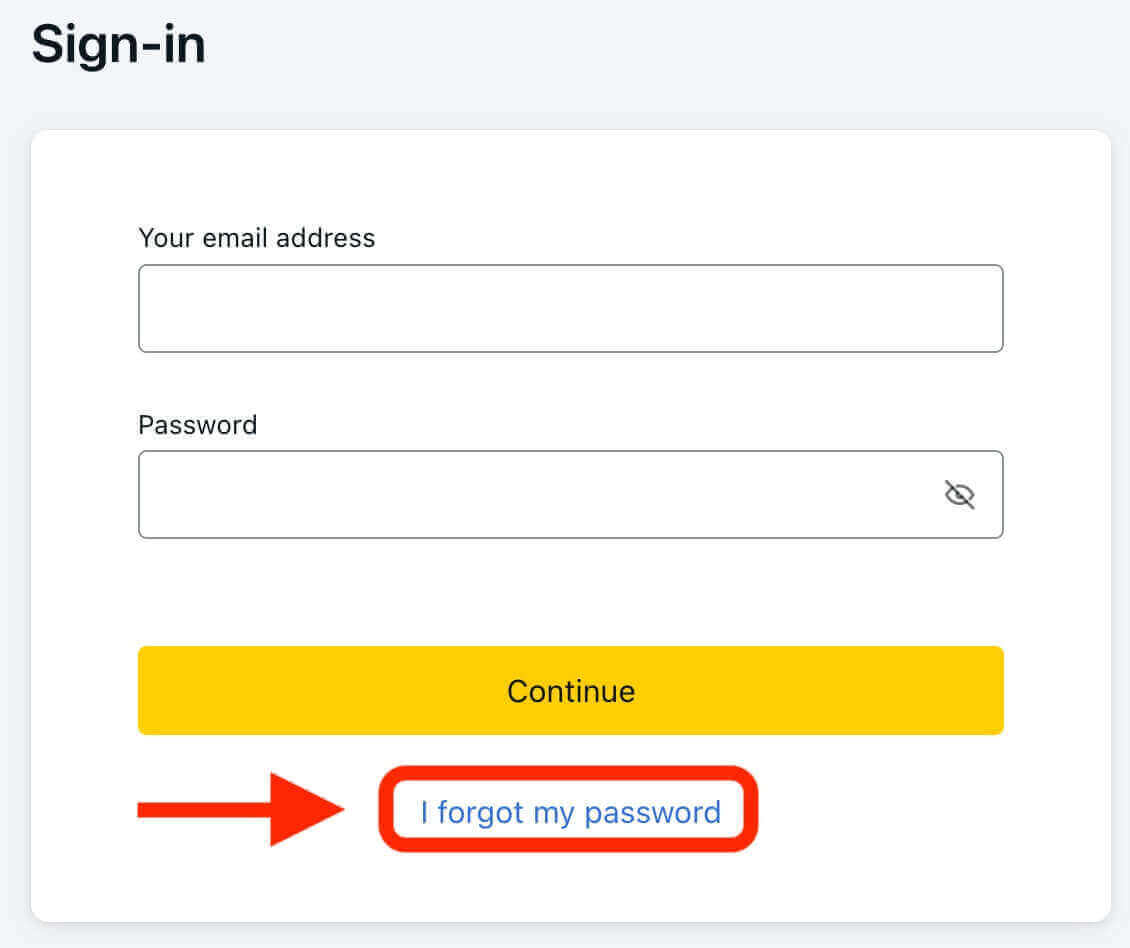Click the white sign-in form card

tap(570, 600)
